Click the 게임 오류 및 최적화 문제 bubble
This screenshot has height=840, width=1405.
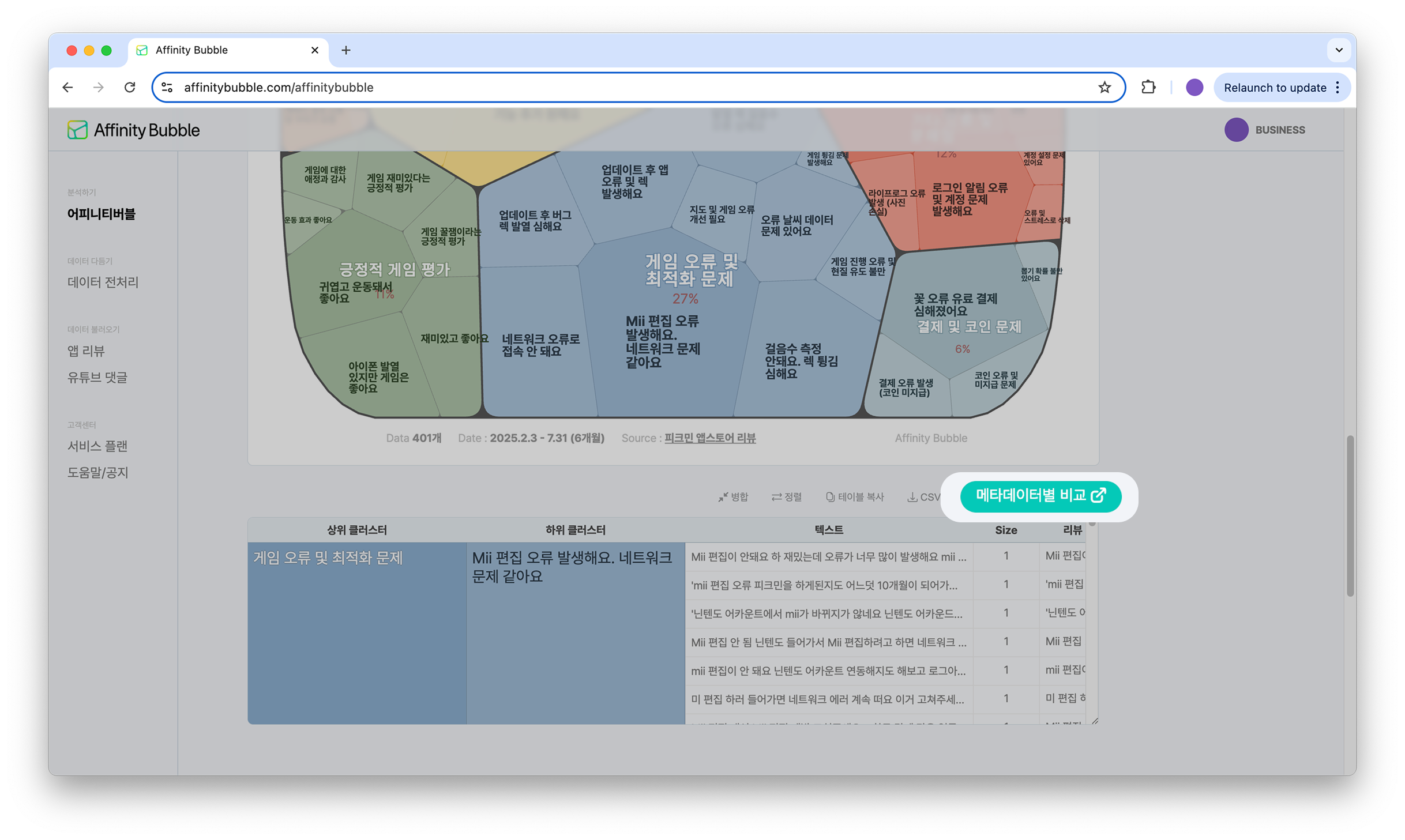[x=691, y=270]
